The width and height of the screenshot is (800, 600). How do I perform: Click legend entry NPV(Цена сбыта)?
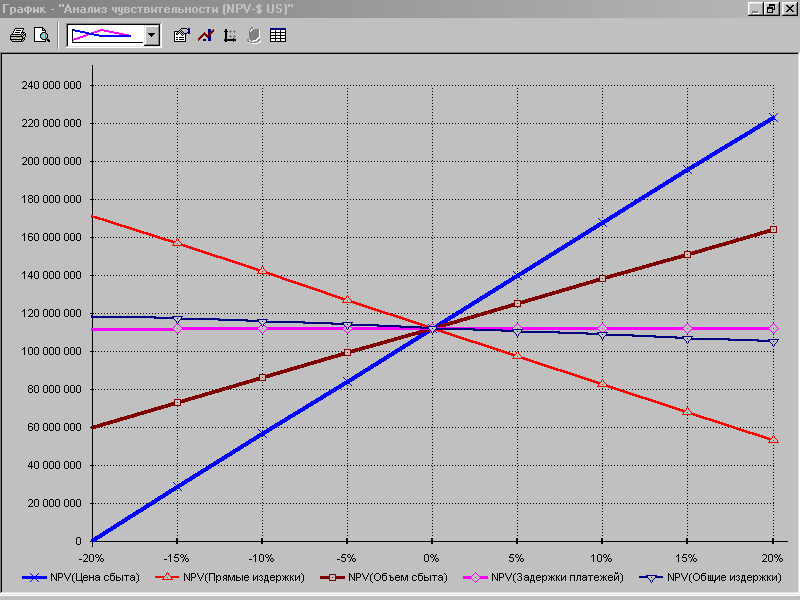tap(81, 577)
